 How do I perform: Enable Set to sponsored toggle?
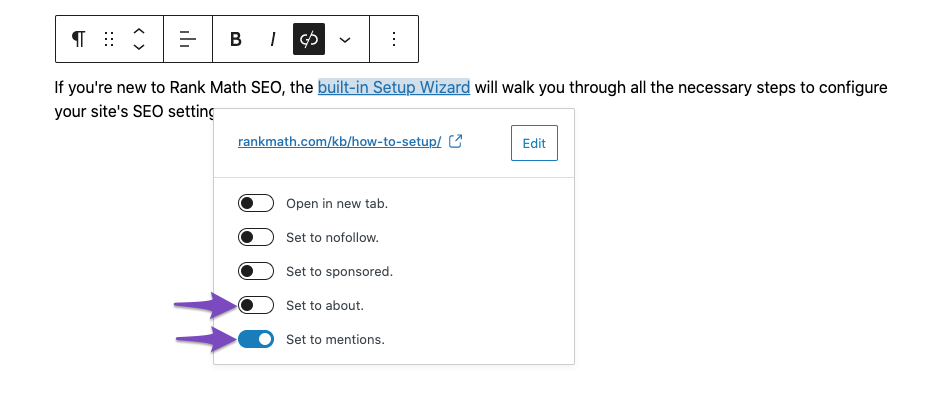(256, 272)
